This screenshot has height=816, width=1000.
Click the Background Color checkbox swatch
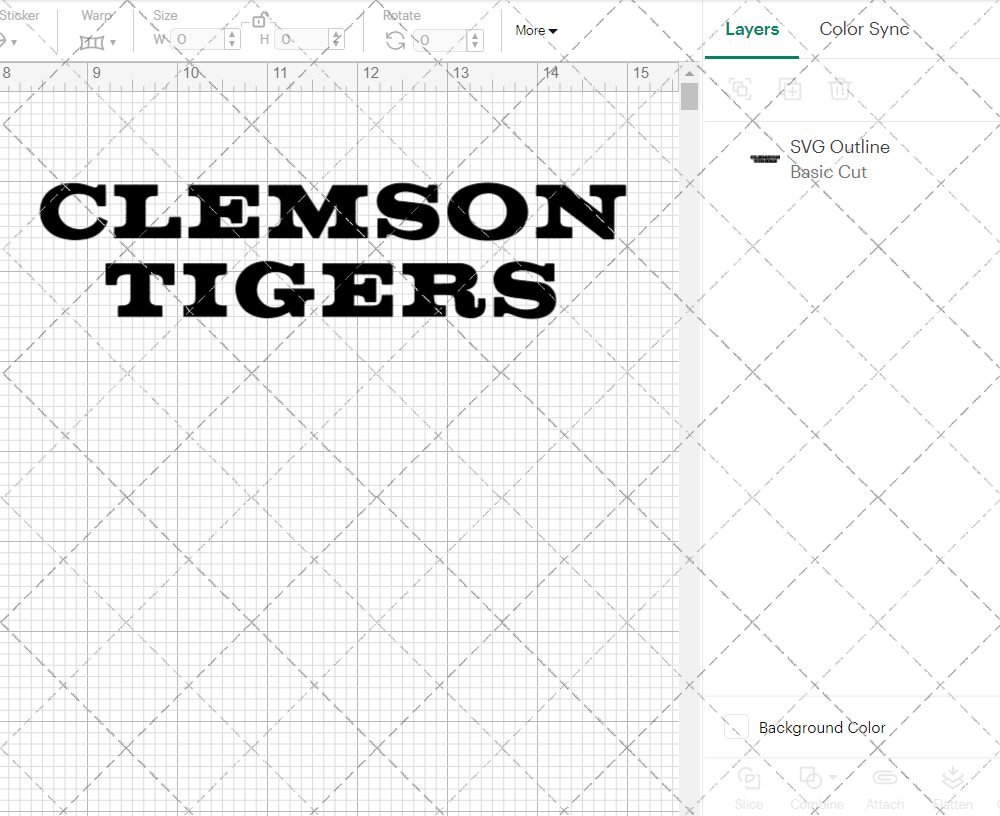pos(735,728)
